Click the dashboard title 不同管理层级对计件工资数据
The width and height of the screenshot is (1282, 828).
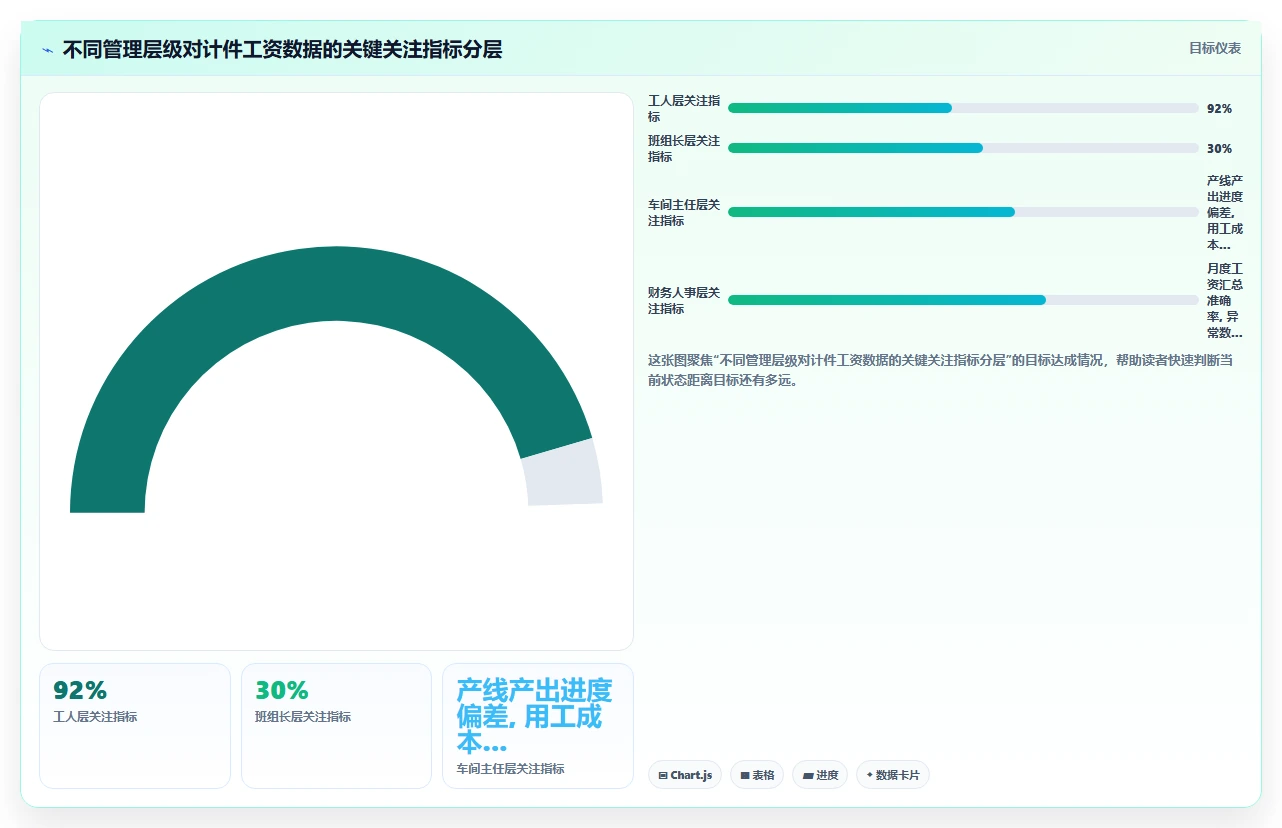(x=282, y=50)
